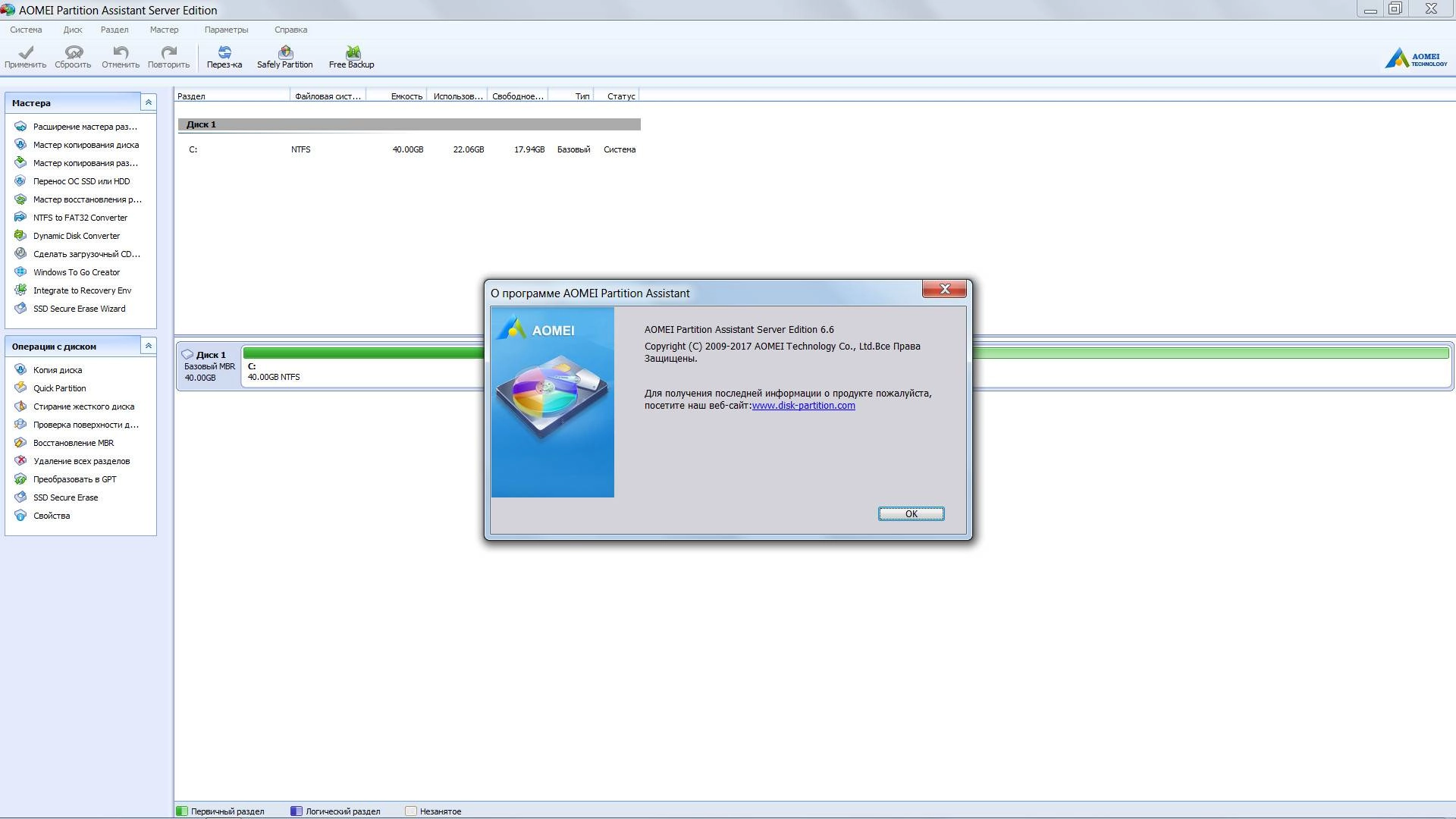Start Мастер копирования диска wizard
The width and height of the screenshot is (1456, 819).
tap(77, 145)
